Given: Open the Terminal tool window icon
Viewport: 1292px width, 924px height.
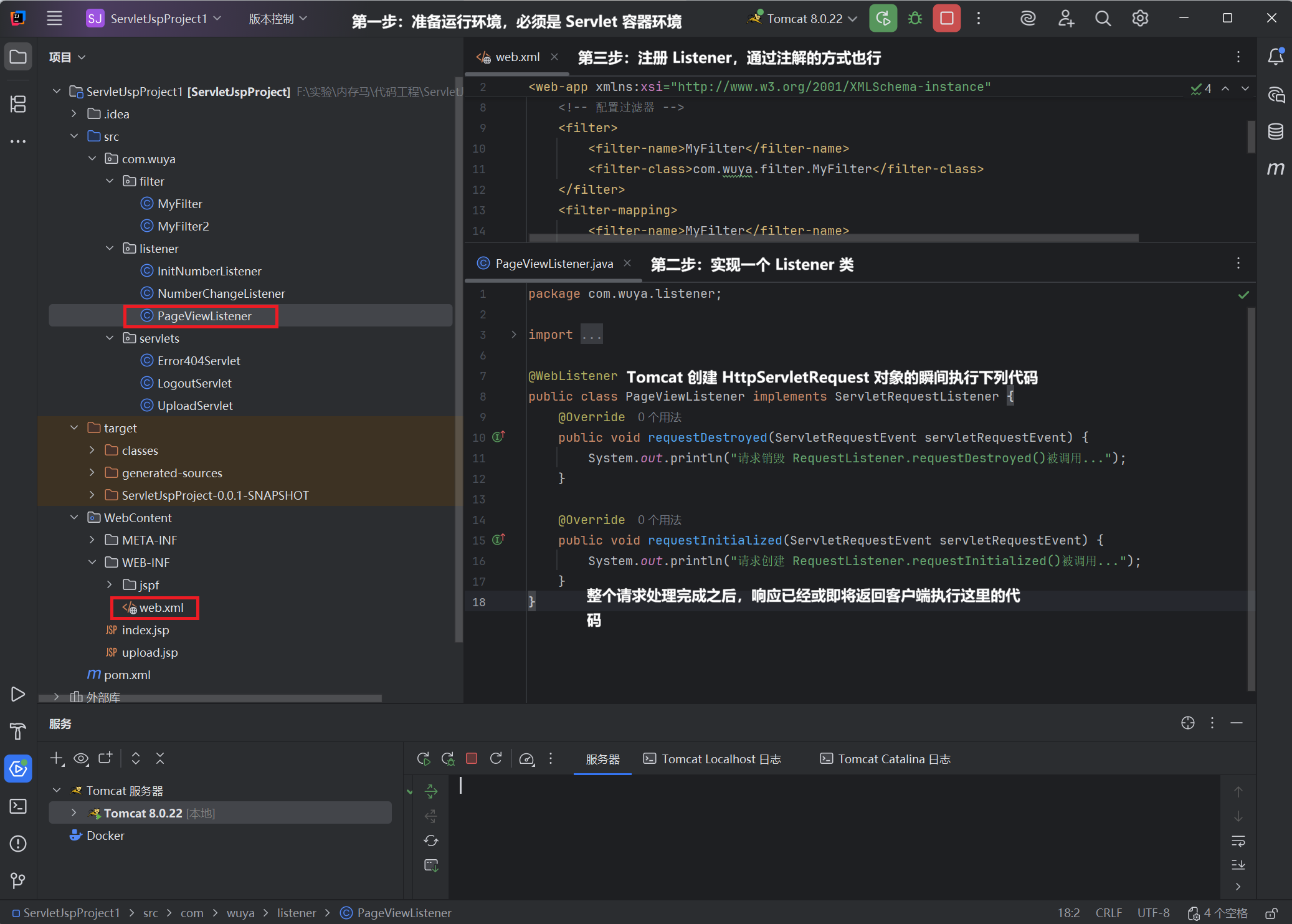Looking at the screenshot, I should 18,806.
